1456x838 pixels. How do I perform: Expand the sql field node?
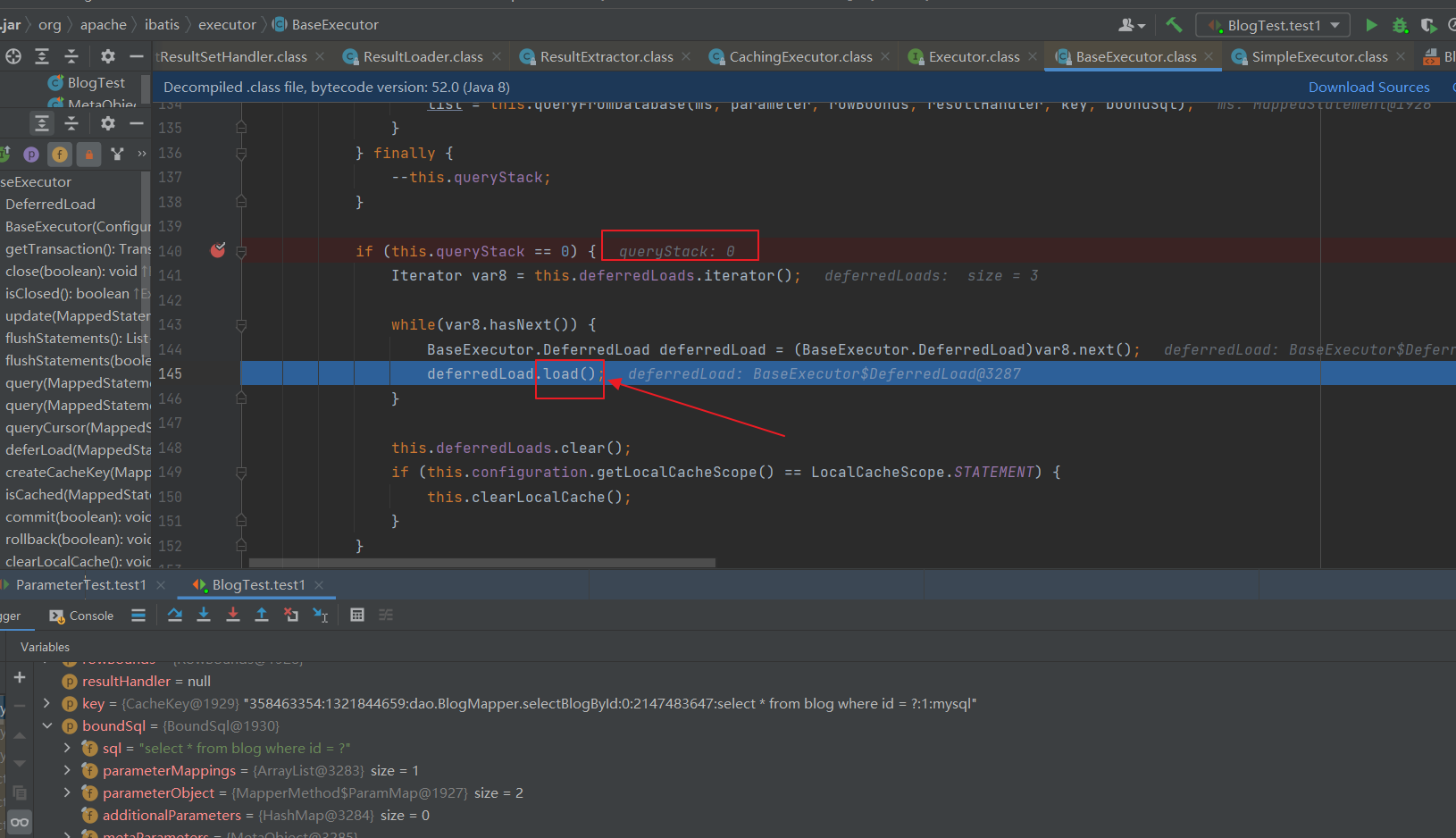[x=67, y=749]
